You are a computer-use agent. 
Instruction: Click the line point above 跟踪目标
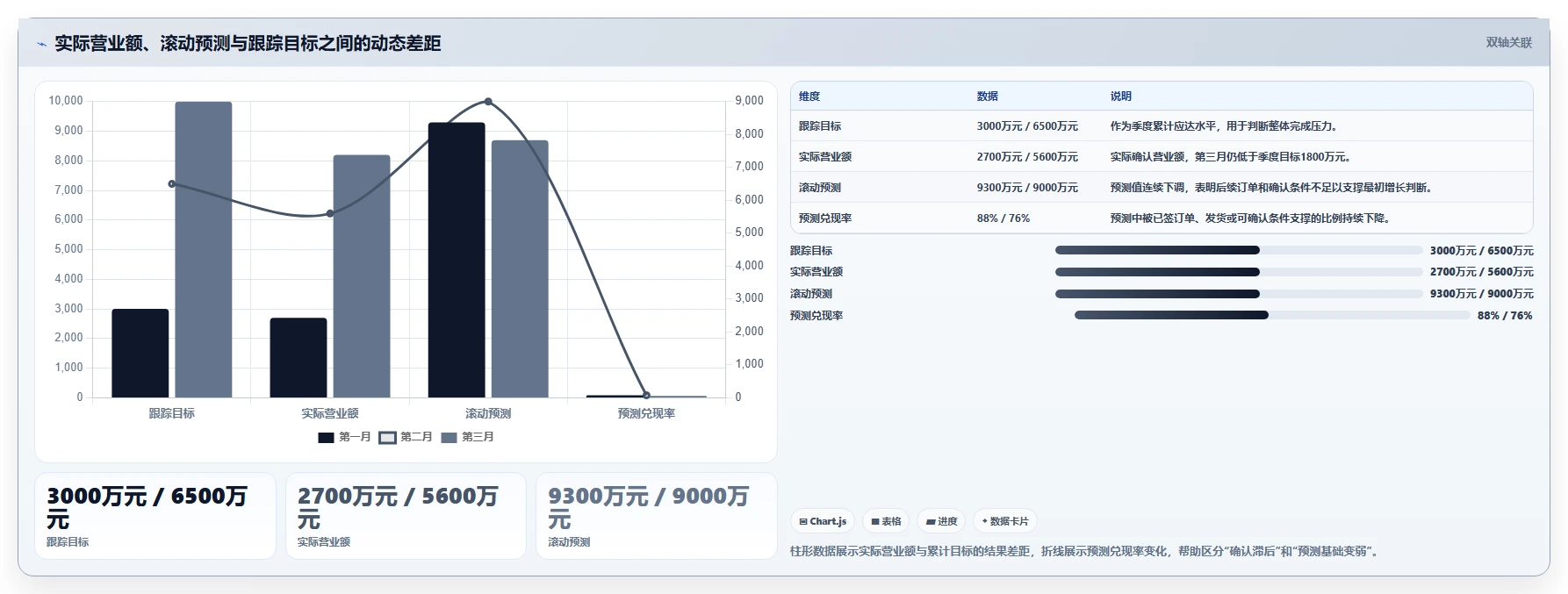point(172,183)
